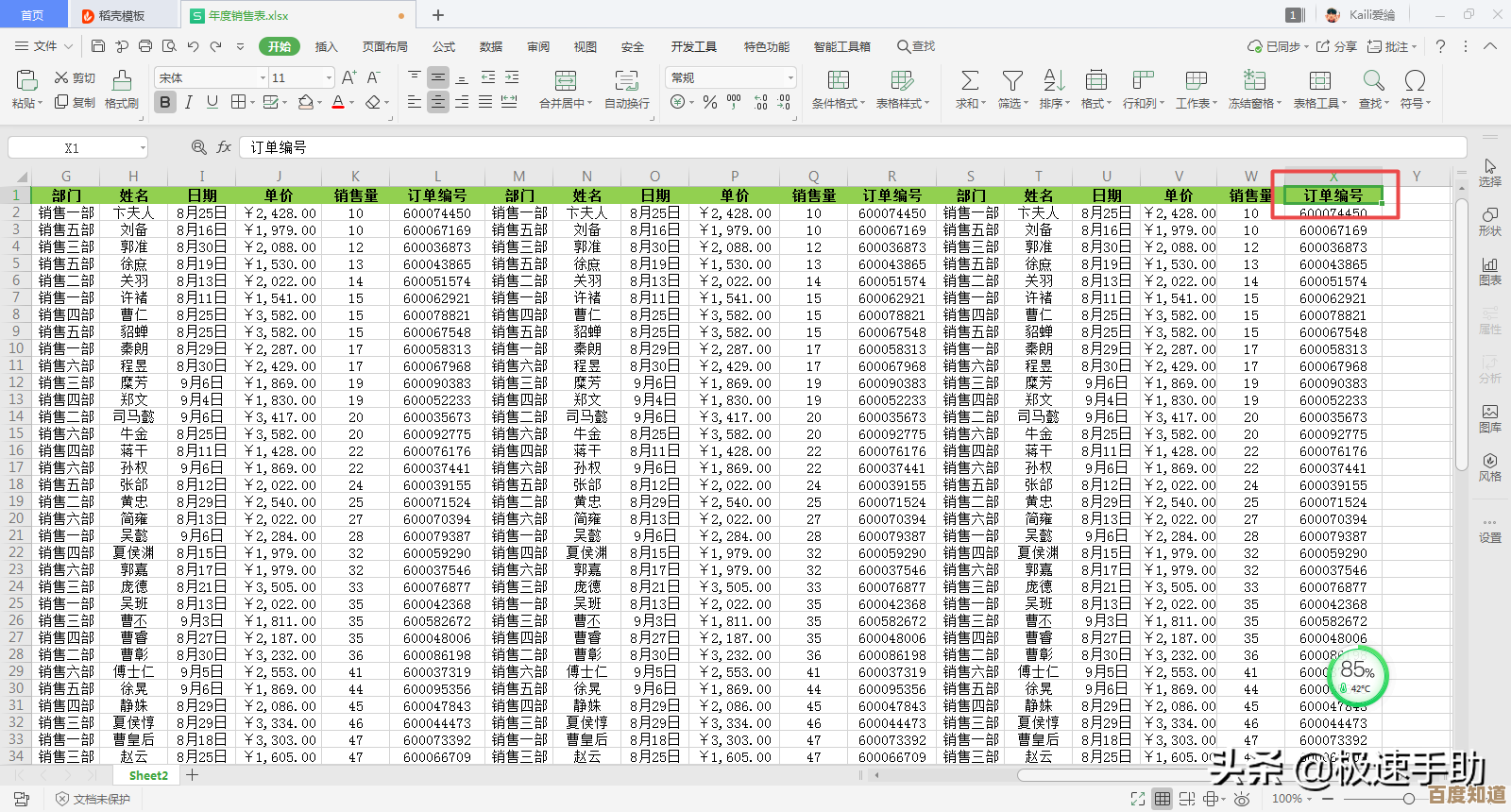Open the Formulas (公式) ribbon tab

pos(444,46)
